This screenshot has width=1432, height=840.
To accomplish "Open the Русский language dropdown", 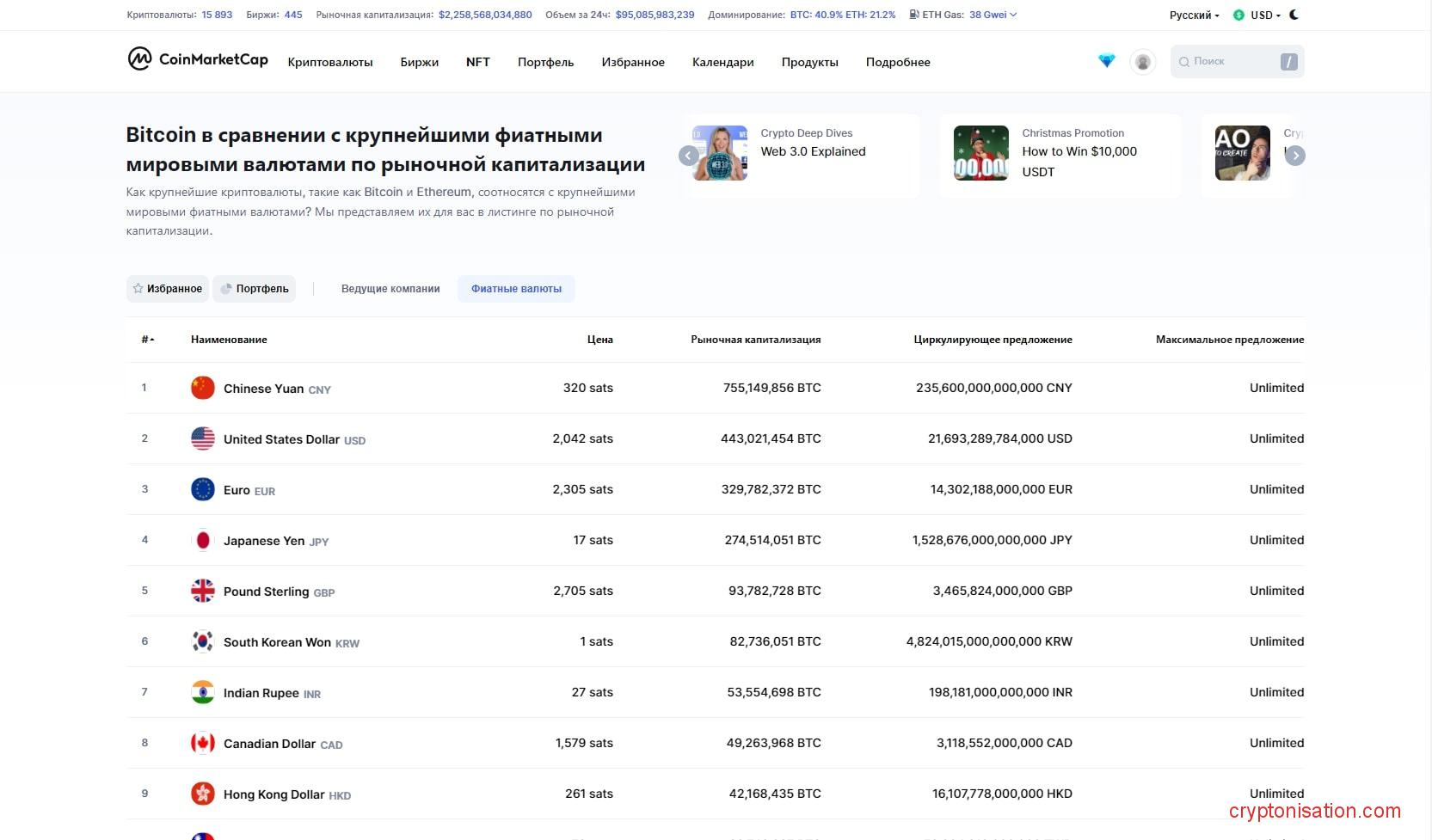I will click(1194, 15).
